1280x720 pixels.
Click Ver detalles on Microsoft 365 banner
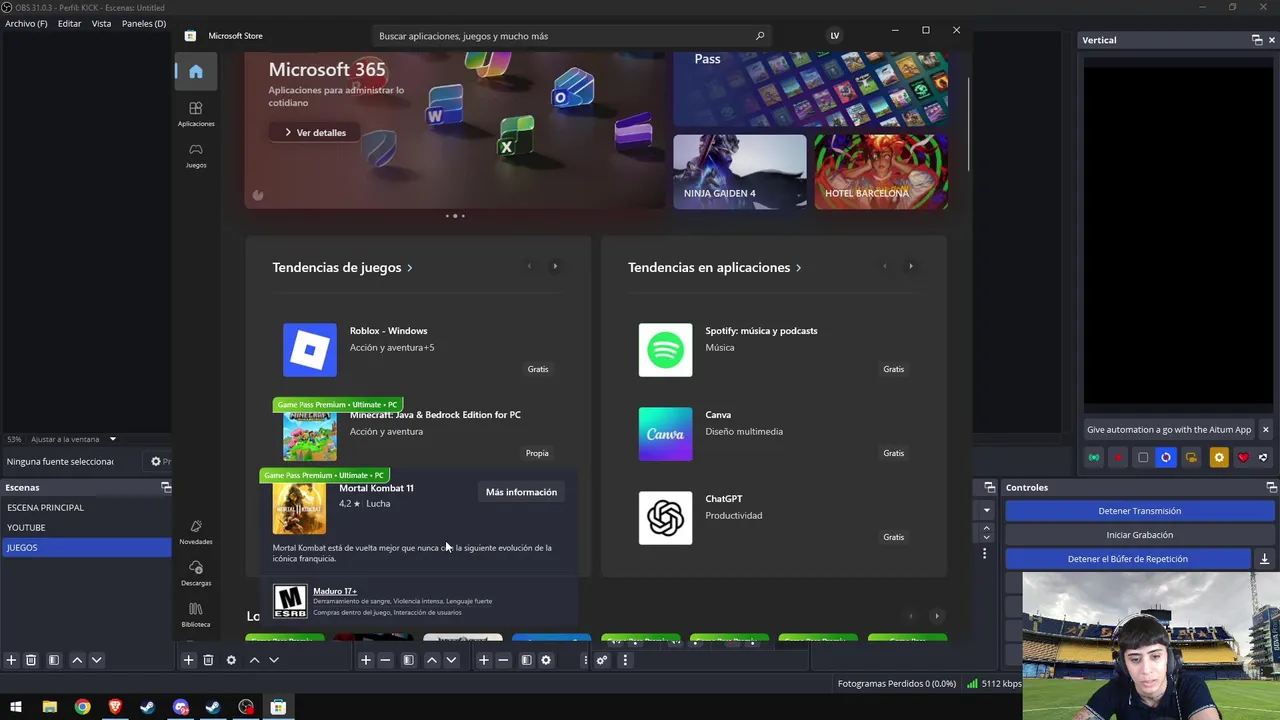314,132
